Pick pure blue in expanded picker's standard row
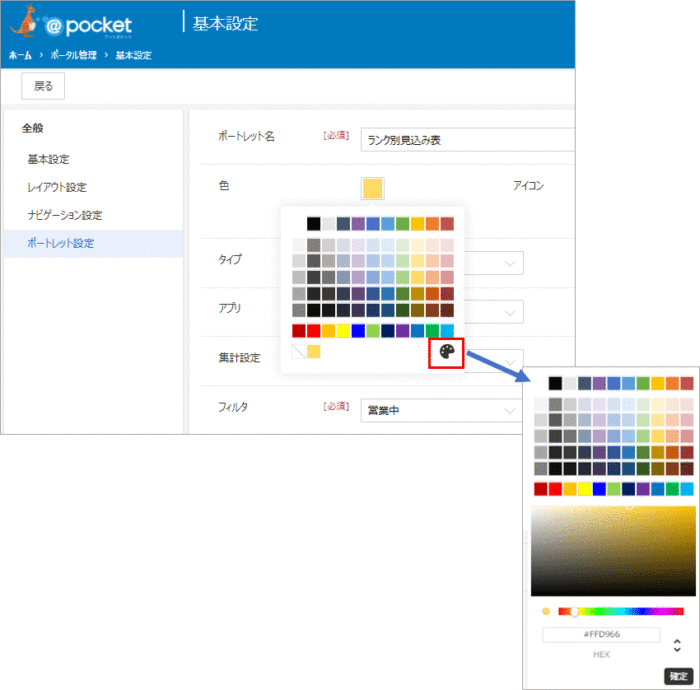 (599, 489)
